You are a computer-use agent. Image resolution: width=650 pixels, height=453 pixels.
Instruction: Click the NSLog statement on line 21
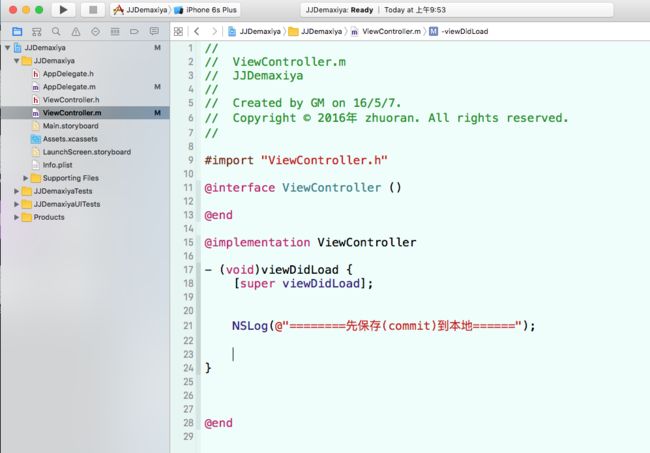pos(383,326)
